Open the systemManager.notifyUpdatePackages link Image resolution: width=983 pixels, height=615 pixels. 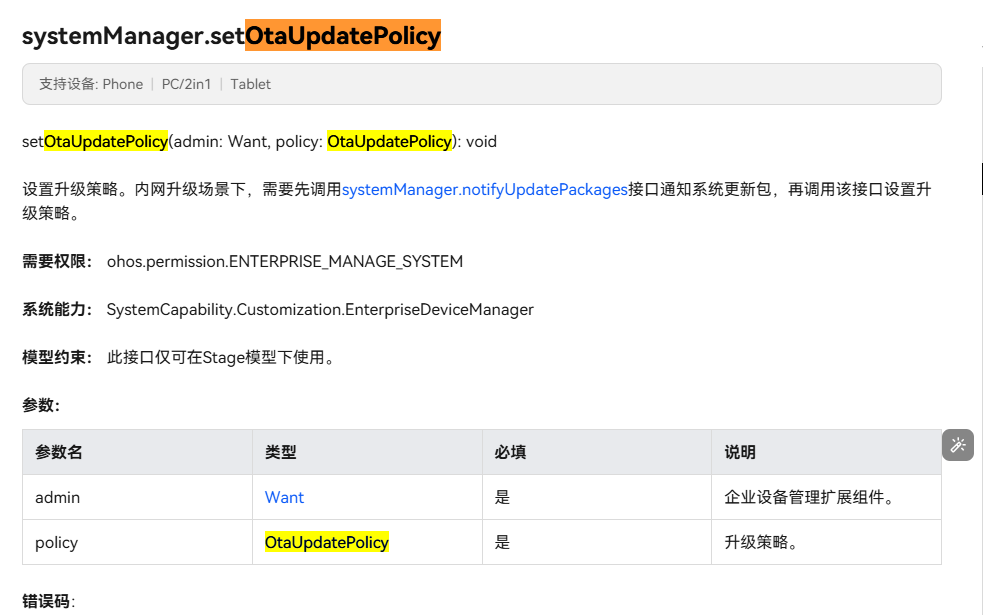[485, 189]
